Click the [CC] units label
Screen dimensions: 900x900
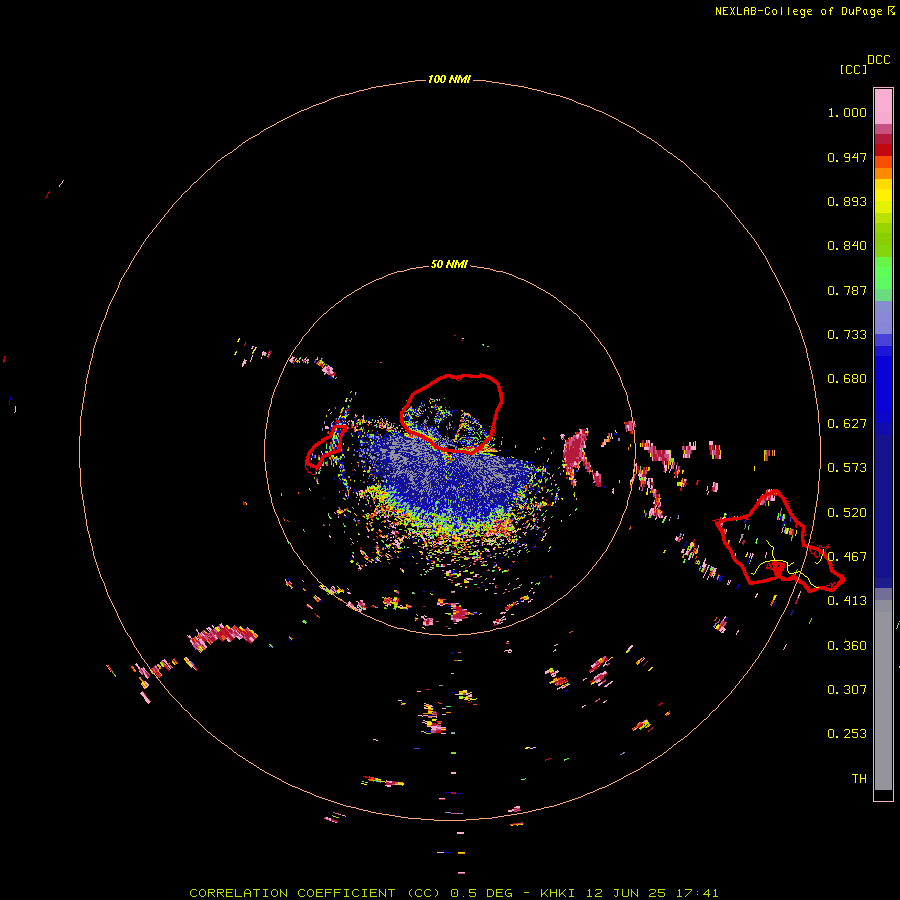[x=854, y=69]
